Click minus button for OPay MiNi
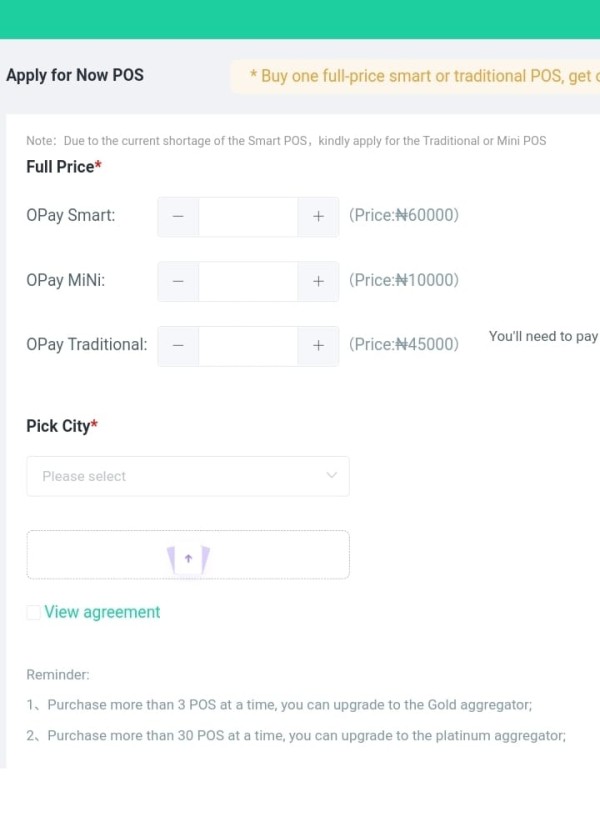This screenshot has width=600, height=832. 178,281
